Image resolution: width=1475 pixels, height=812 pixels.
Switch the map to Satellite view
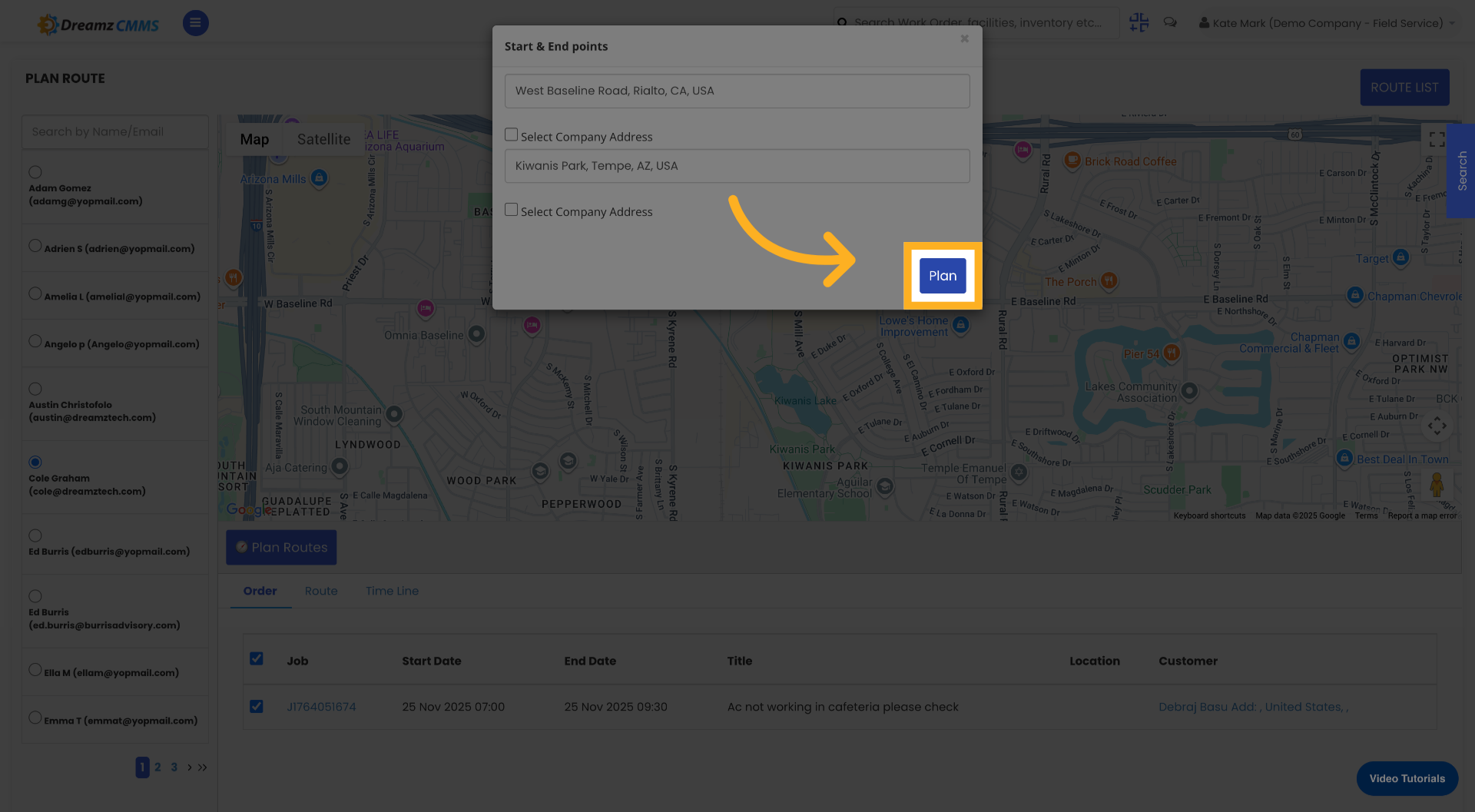(x=323, y=139)
